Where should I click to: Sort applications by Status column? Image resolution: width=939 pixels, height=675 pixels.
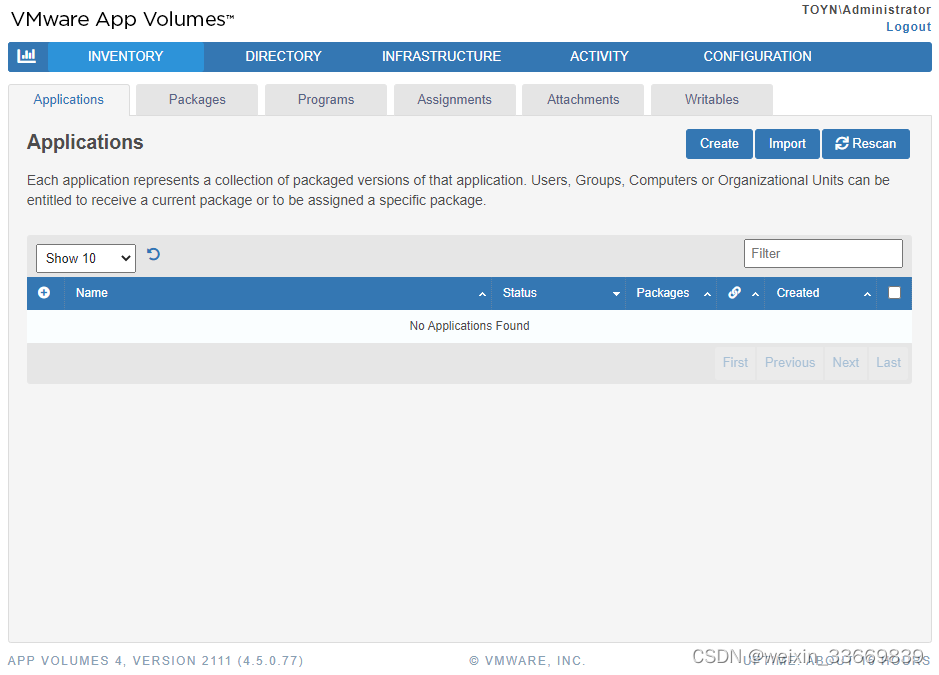click(x=558, y=293)
